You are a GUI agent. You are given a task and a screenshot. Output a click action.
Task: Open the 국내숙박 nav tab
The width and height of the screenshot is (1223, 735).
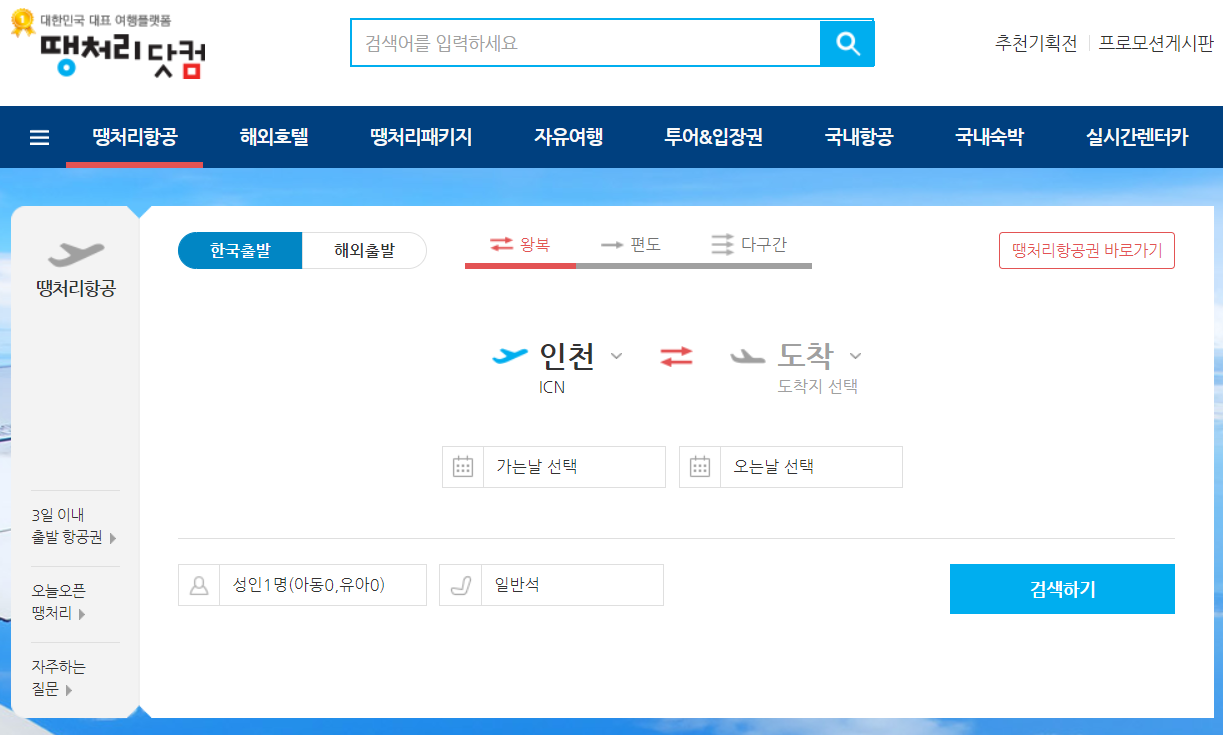tap(989, 138)
